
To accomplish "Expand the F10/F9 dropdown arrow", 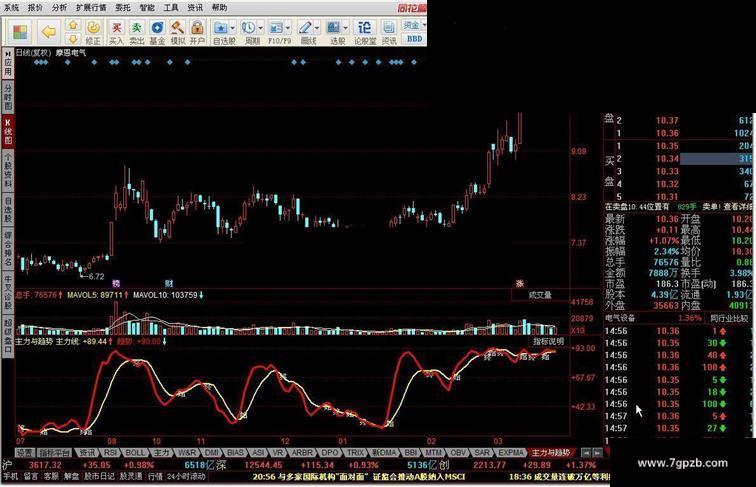I will [x=288, y=28].
